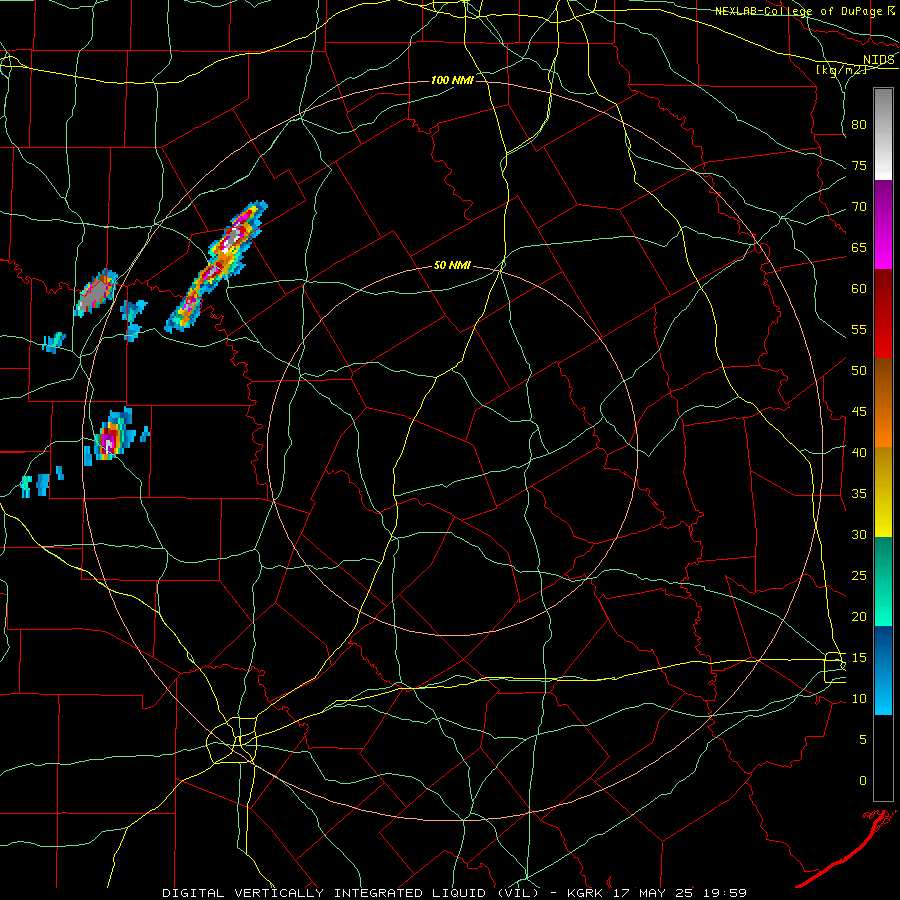
Task: Click the yellow highway loop in the southwest
Action: pyautogui.click(x=232, y=740)
